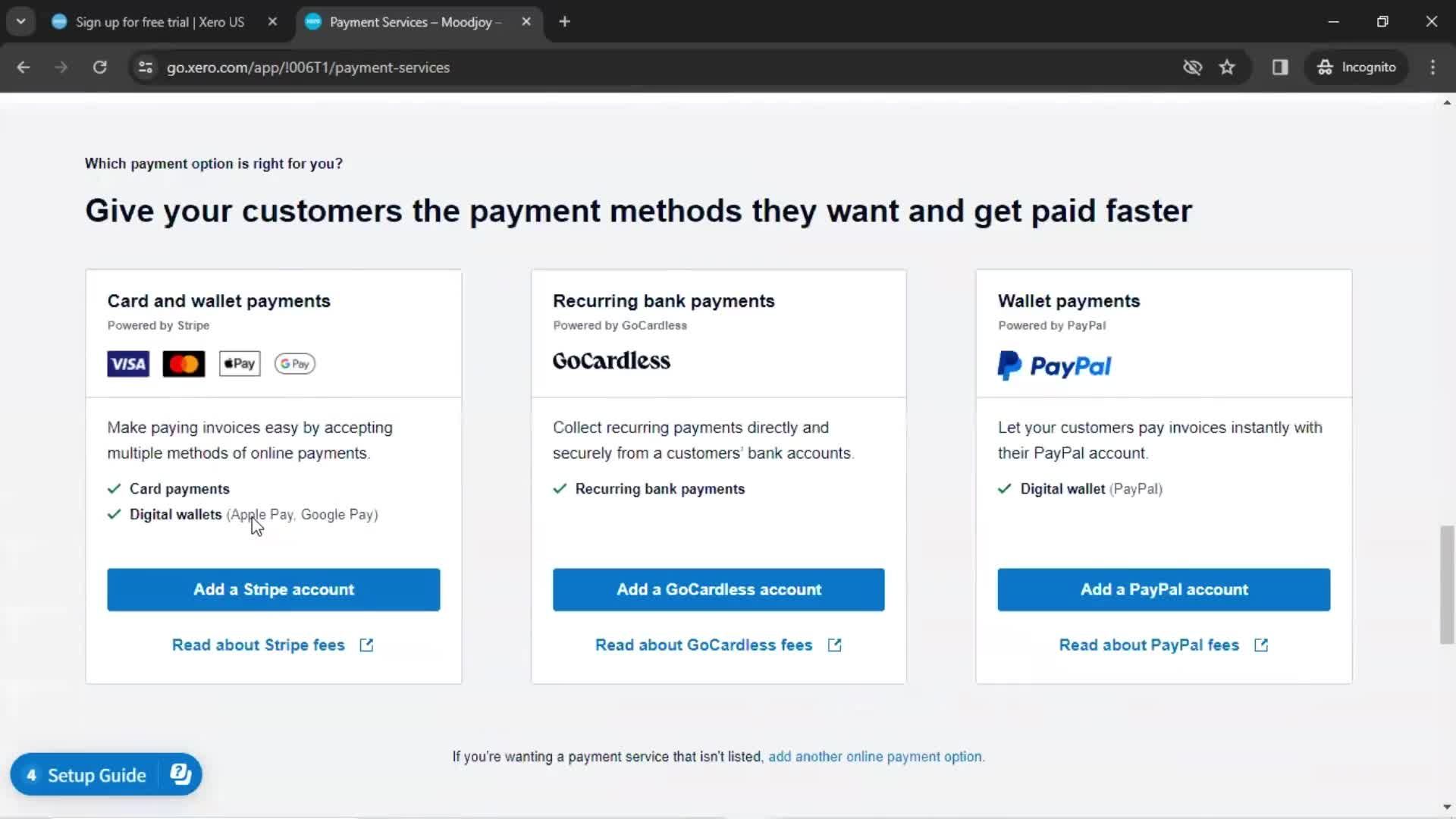Click external link icon beside PayPal fees
This screenshot has height=819, width=1456.
1261,645
